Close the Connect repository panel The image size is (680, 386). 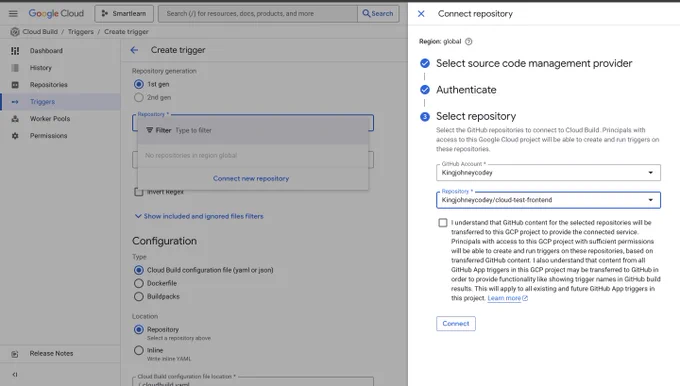[x=421, y=14]
